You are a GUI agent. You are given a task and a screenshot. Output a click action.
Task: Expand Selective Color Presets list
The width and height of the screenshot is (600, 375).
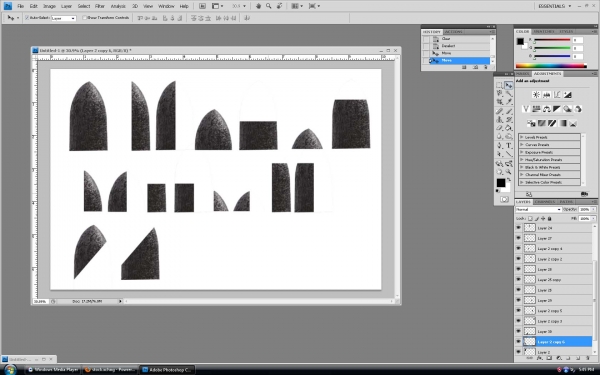(521, 182)
